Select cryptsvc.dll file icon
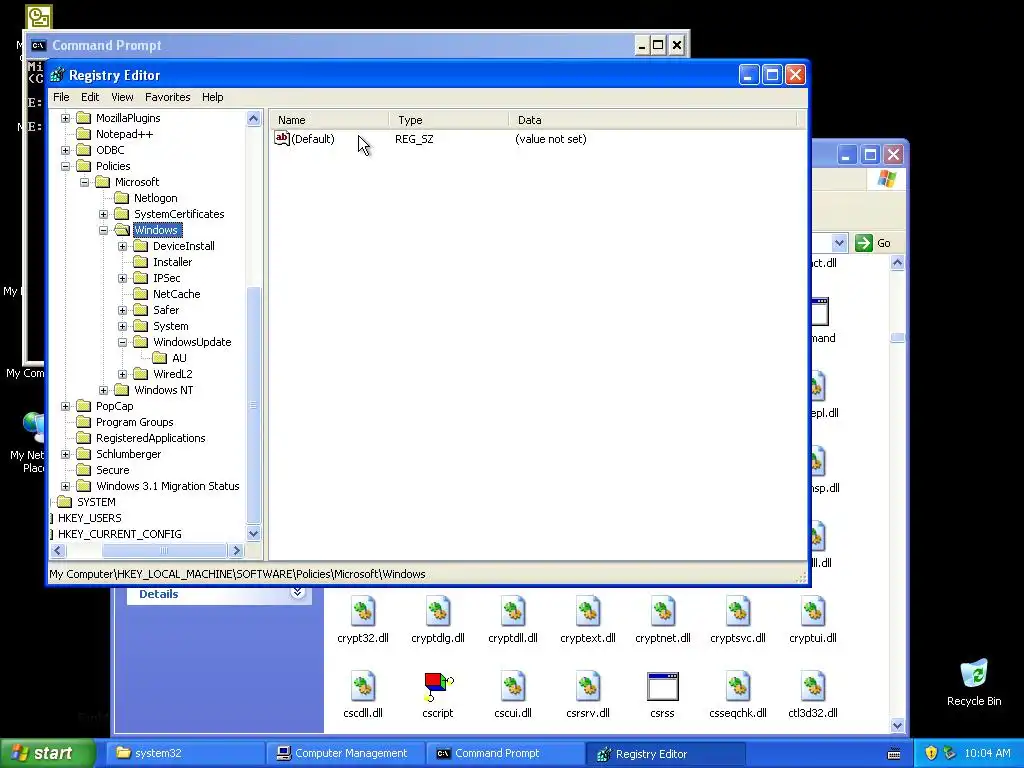This screenshot has width=1024, height=768. point(738,611)
